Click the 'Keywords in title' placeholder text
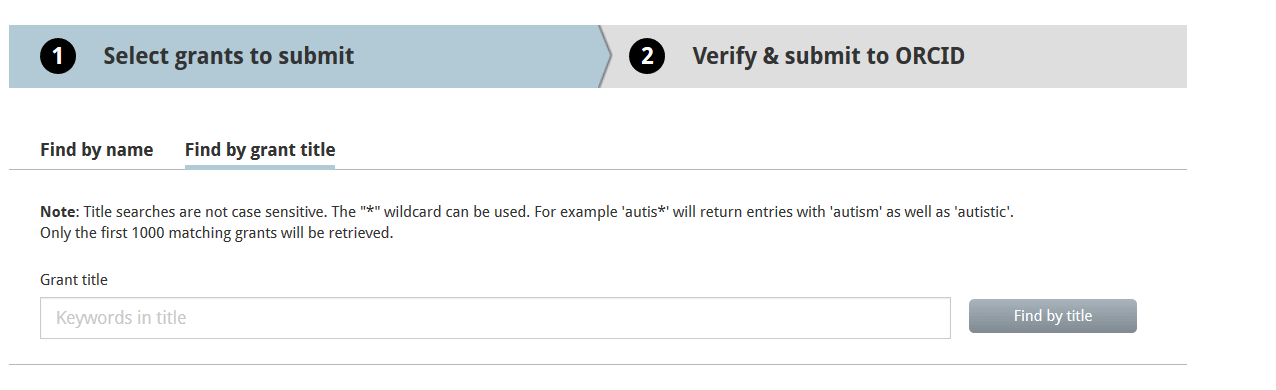 tap(121, 318)
